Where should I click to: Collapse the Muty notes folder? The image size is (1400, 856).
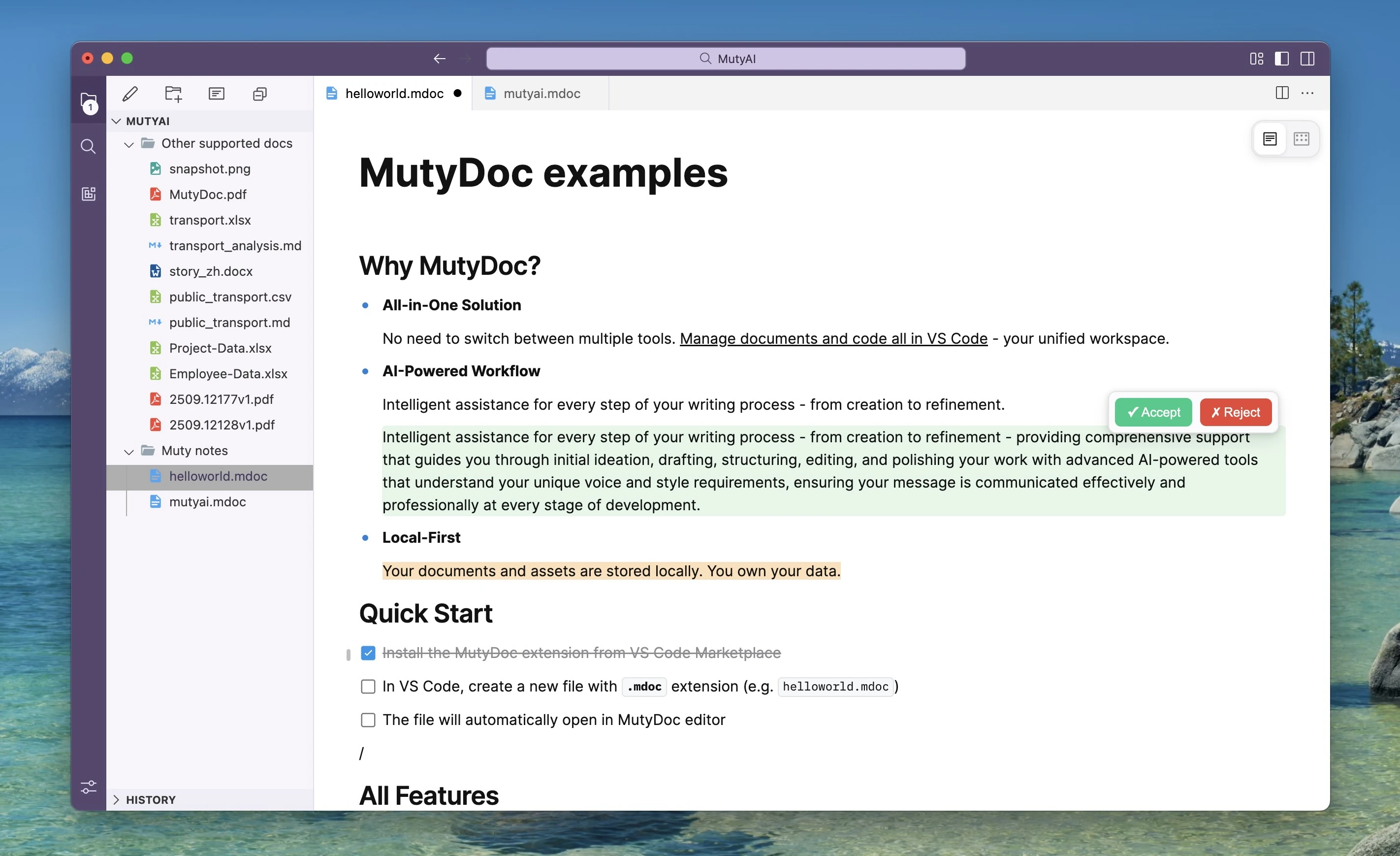tap(129, 451)
